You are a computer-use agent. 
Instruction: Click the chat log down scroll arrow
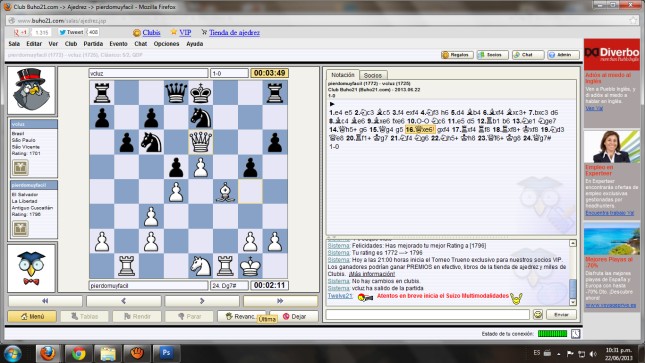(573, 302)
